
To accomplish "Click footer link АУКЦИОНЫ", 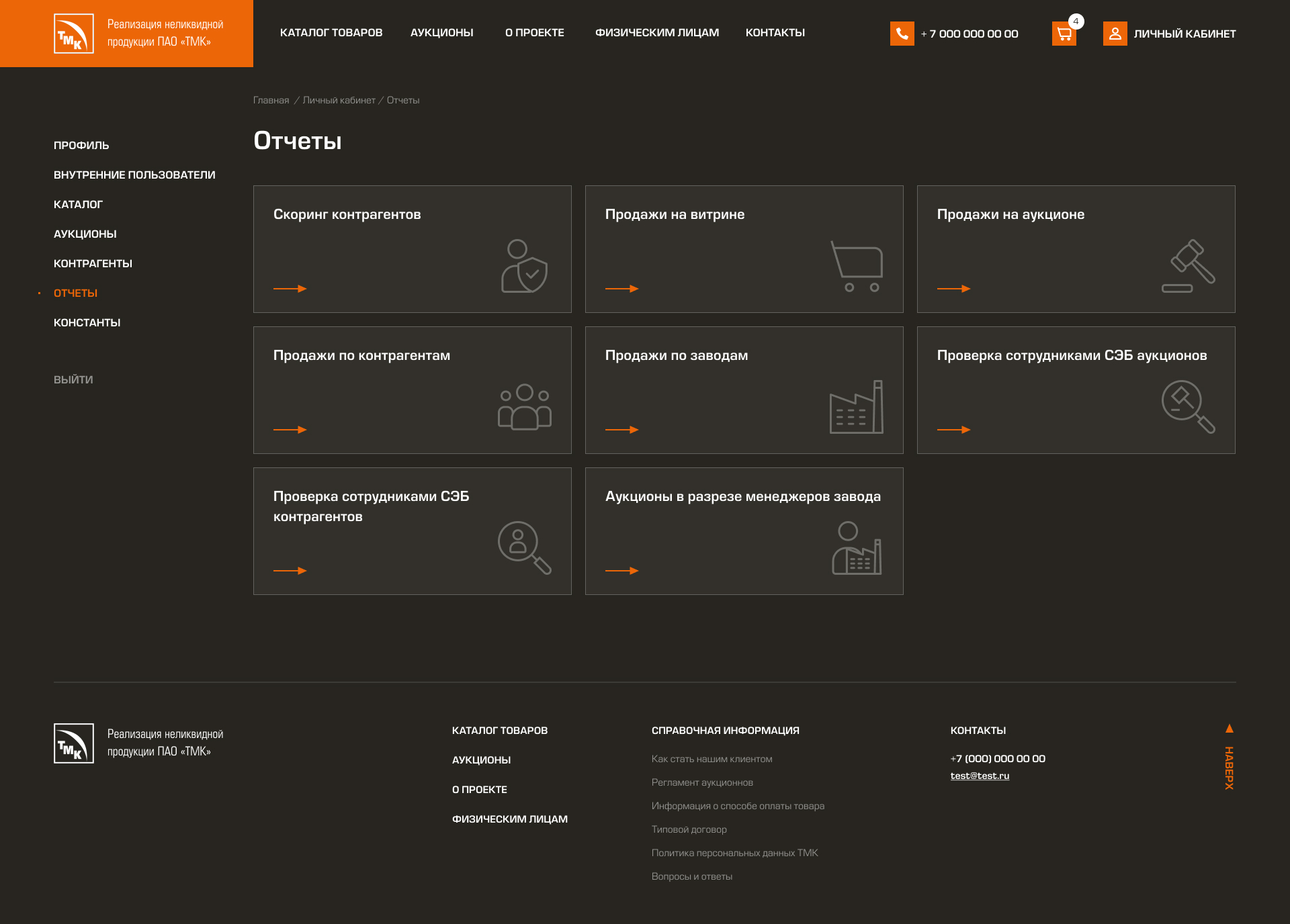I will [x=482, y=759].
